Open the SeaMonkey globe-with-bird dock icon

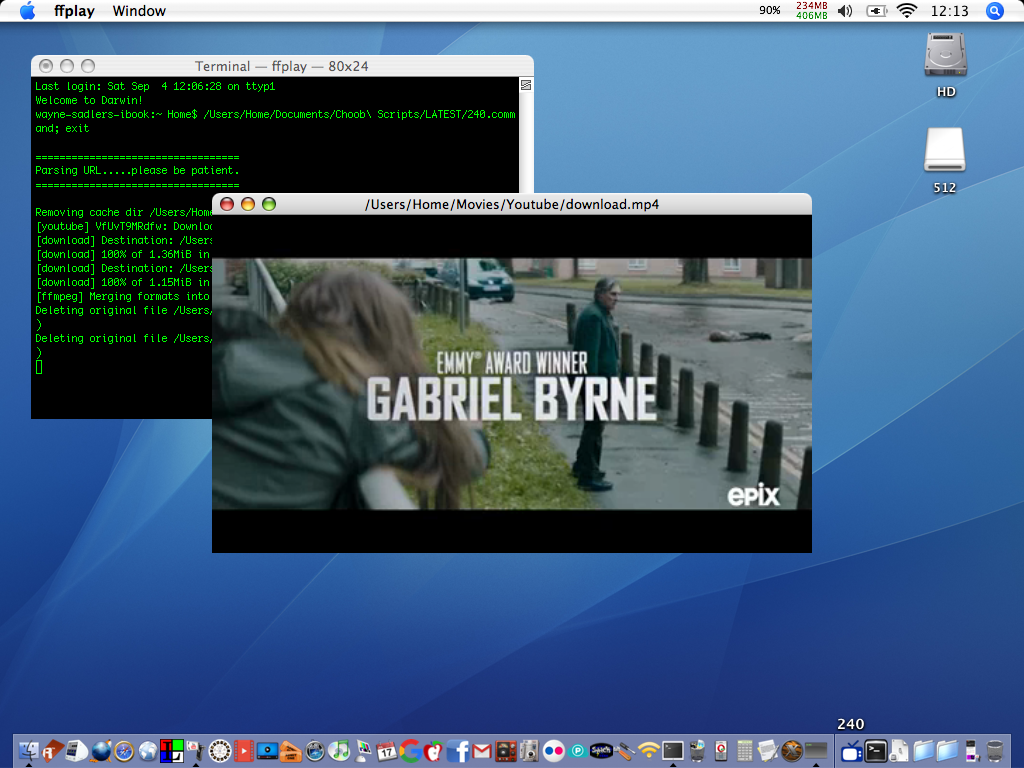[x=101, y=751]
